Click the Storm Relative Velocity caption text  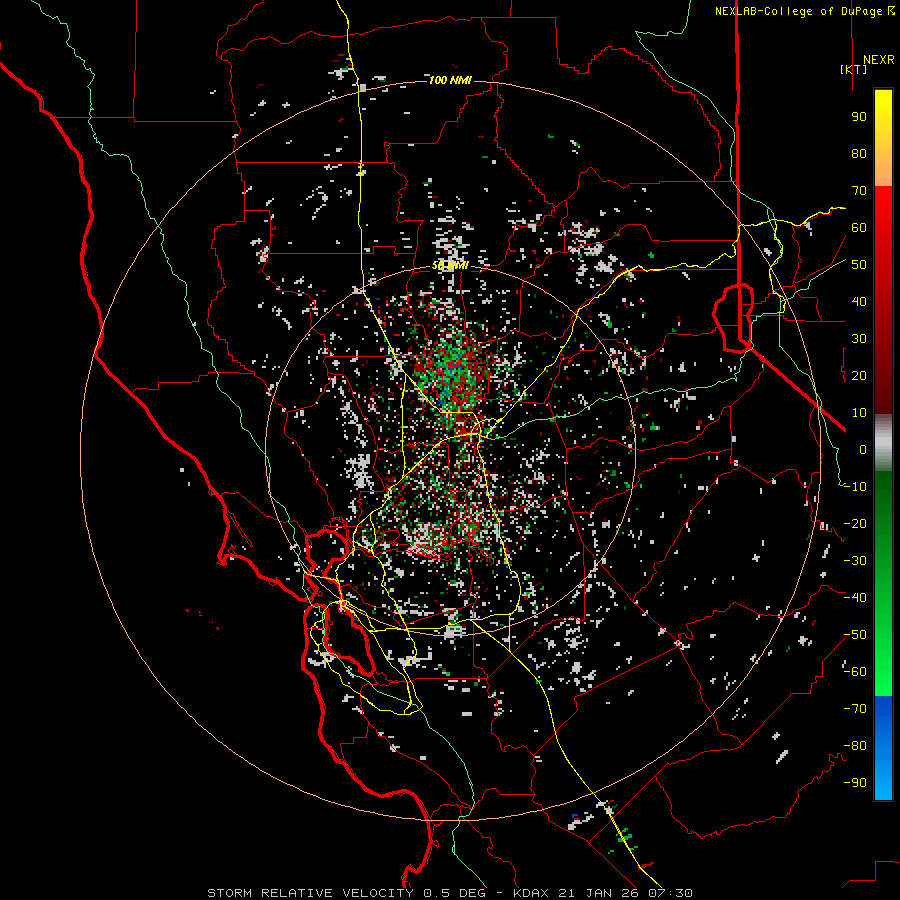[310, 893]
